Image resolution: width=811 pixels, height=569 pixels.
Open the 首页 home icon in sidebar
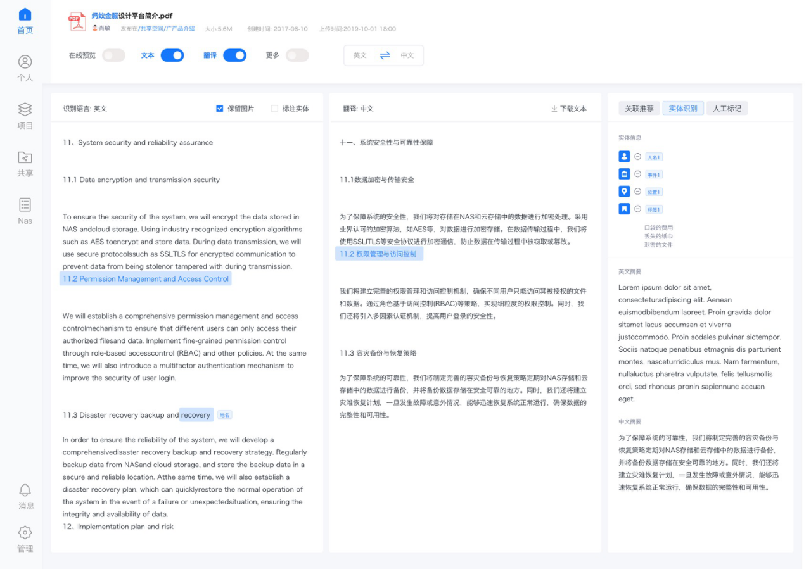point(25,14)
